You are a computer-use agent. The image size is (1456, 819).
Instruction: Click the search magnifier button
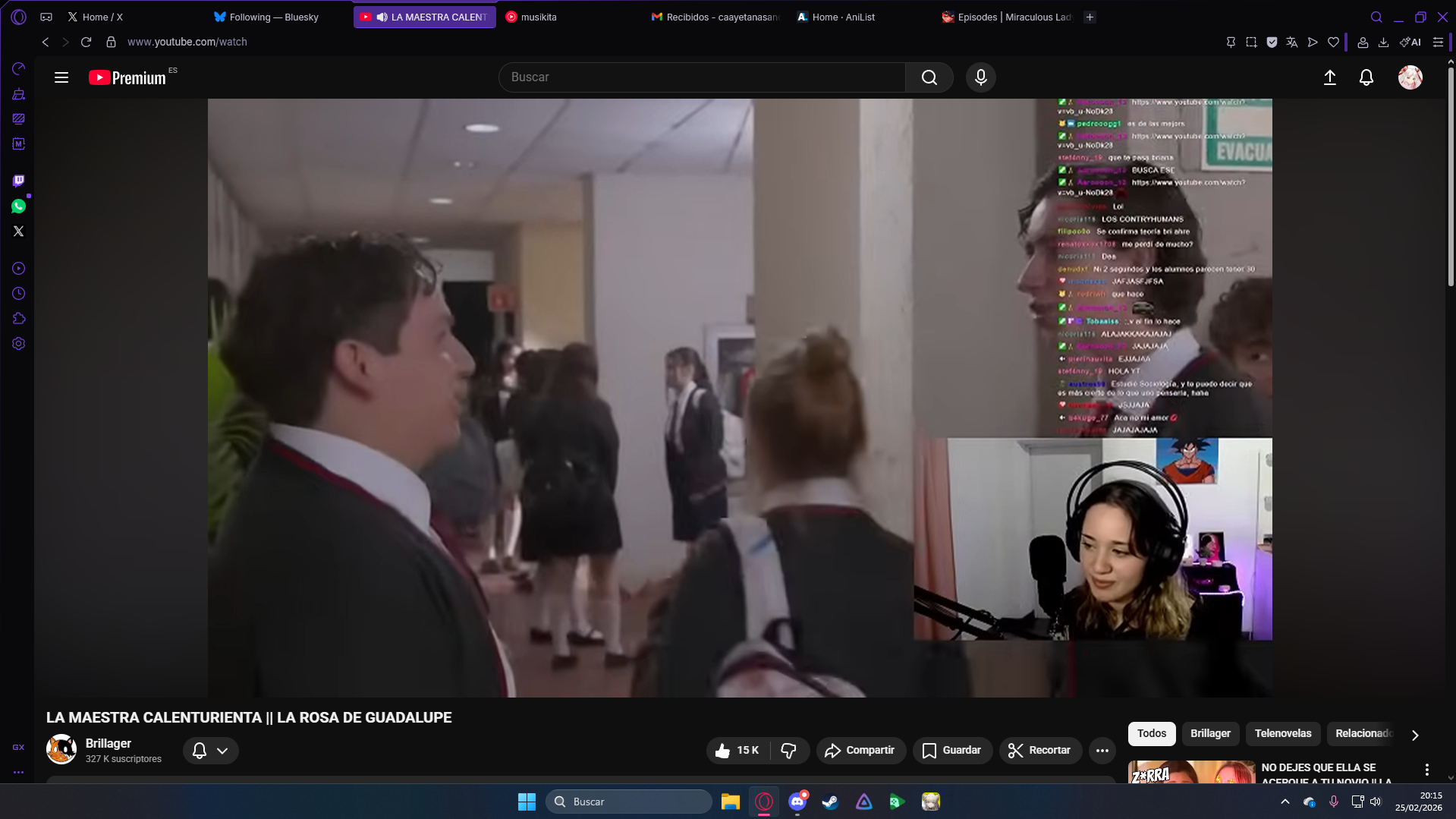pyautogui.click(x=929, y=77)
